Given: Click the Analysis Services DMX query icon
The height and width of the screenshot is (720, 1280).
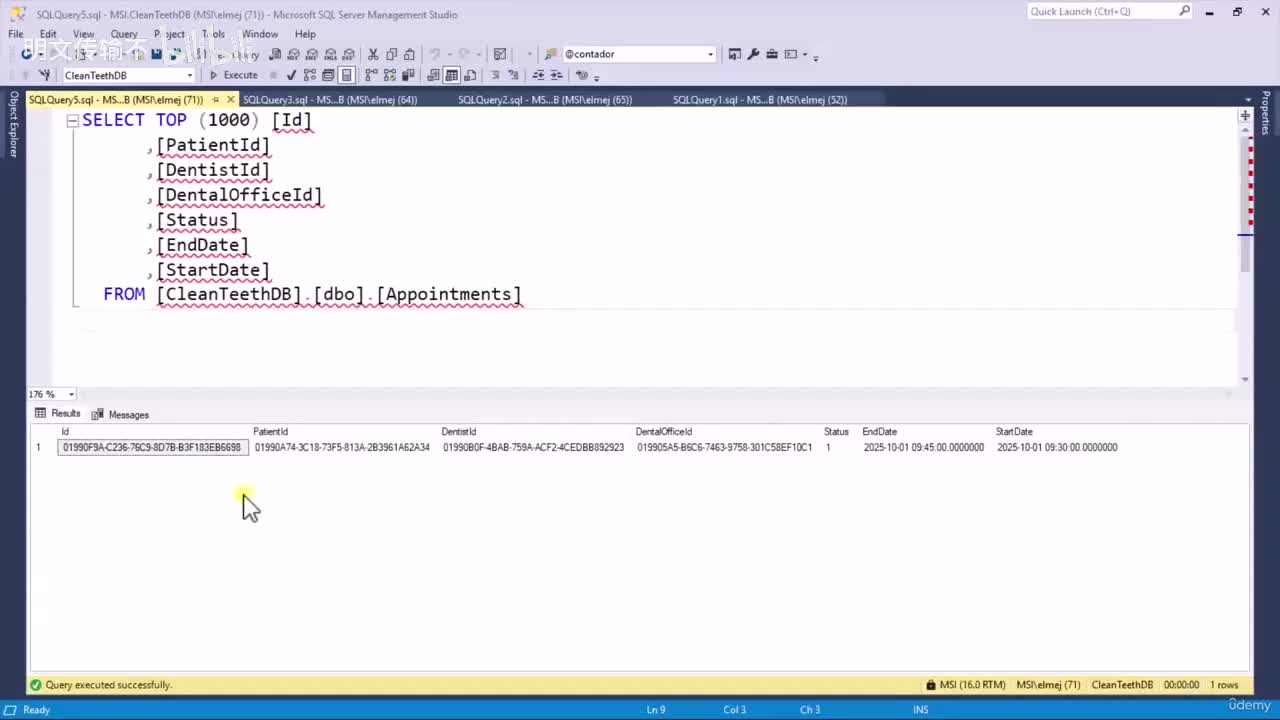Looking at the screenshot, I should [x=311, y=54].
